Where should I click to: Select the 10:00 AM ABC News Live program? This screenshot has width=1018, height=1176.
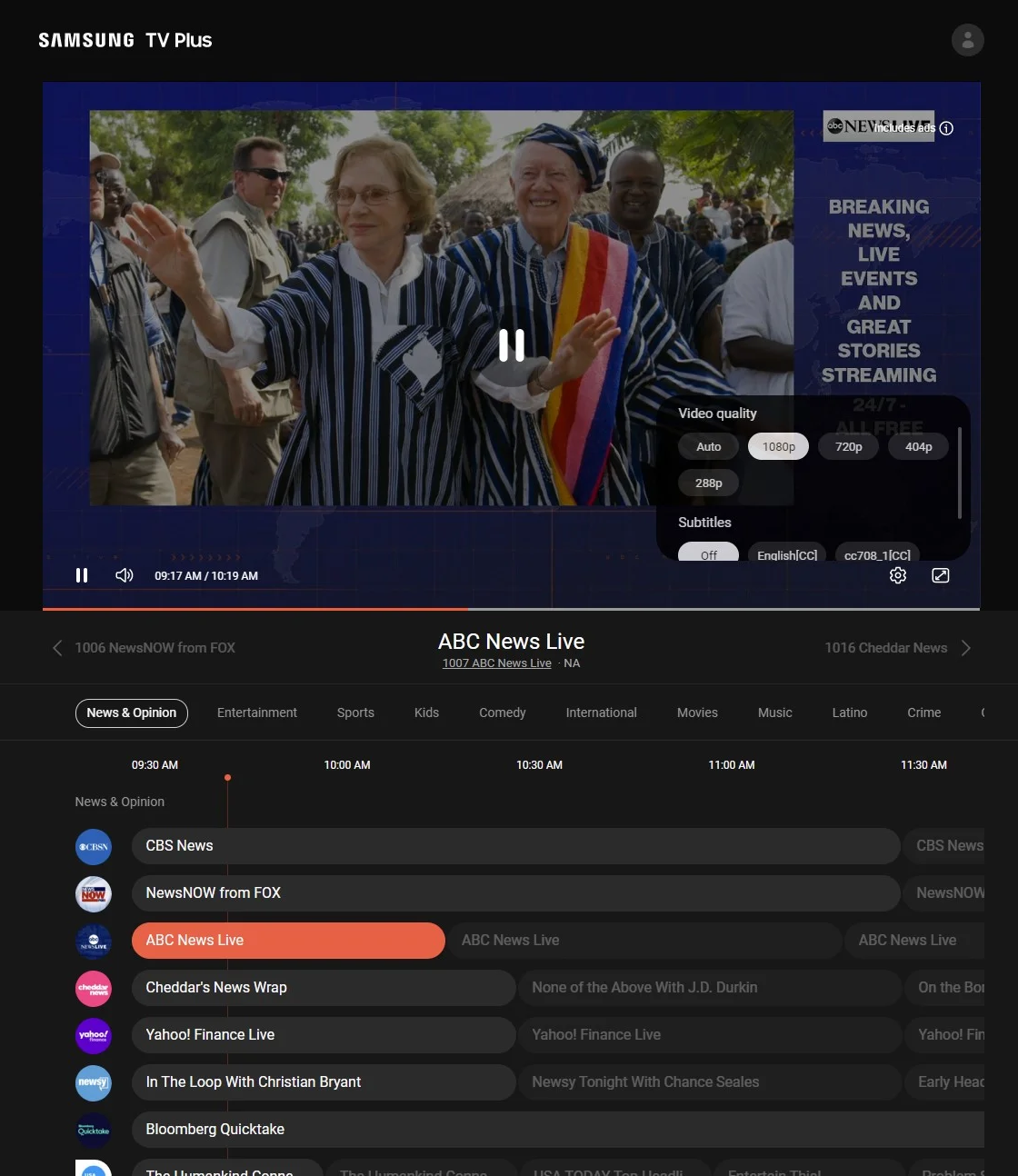[644, 941]
